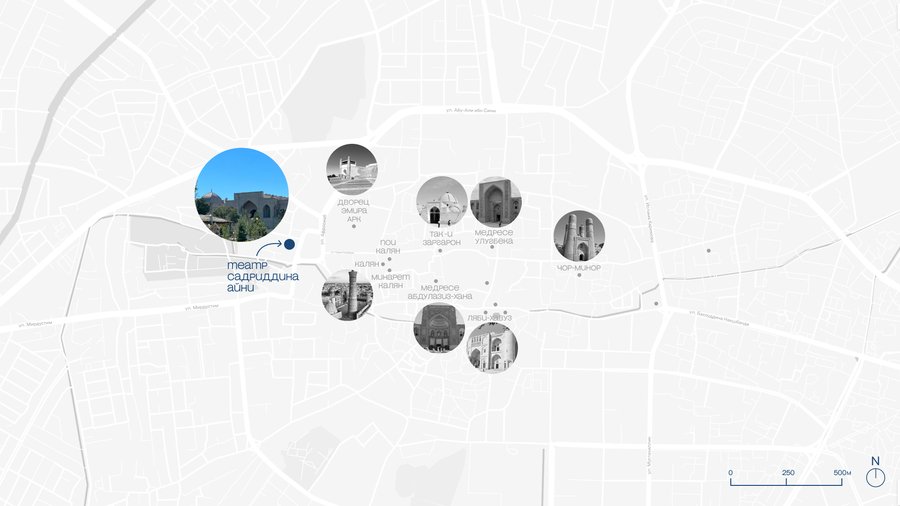Click the 'медресе улугбека' label

point(494,236)
